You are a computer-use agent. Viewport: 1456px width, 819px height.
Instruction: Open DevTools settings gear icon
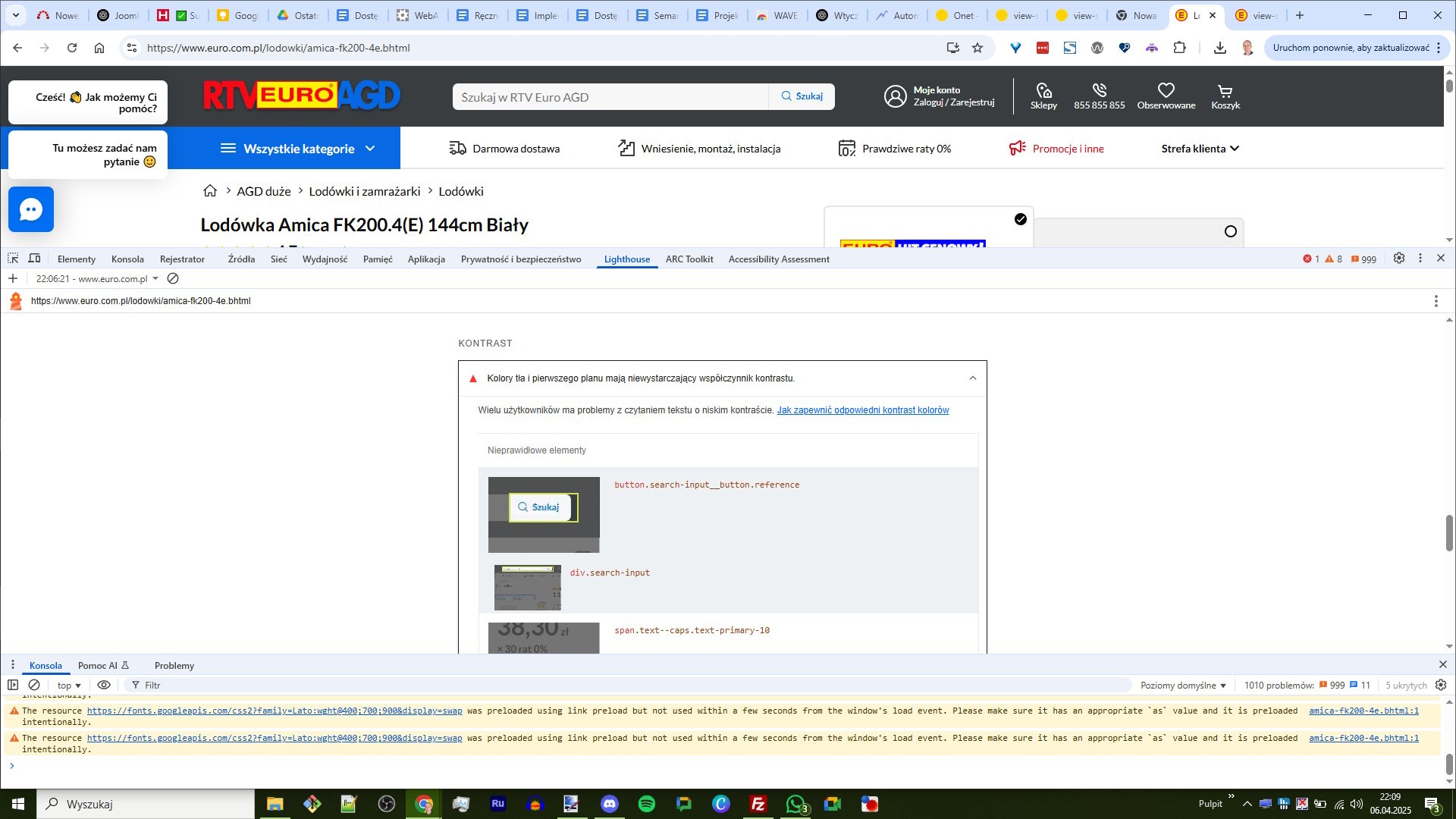coord(1399,259)
